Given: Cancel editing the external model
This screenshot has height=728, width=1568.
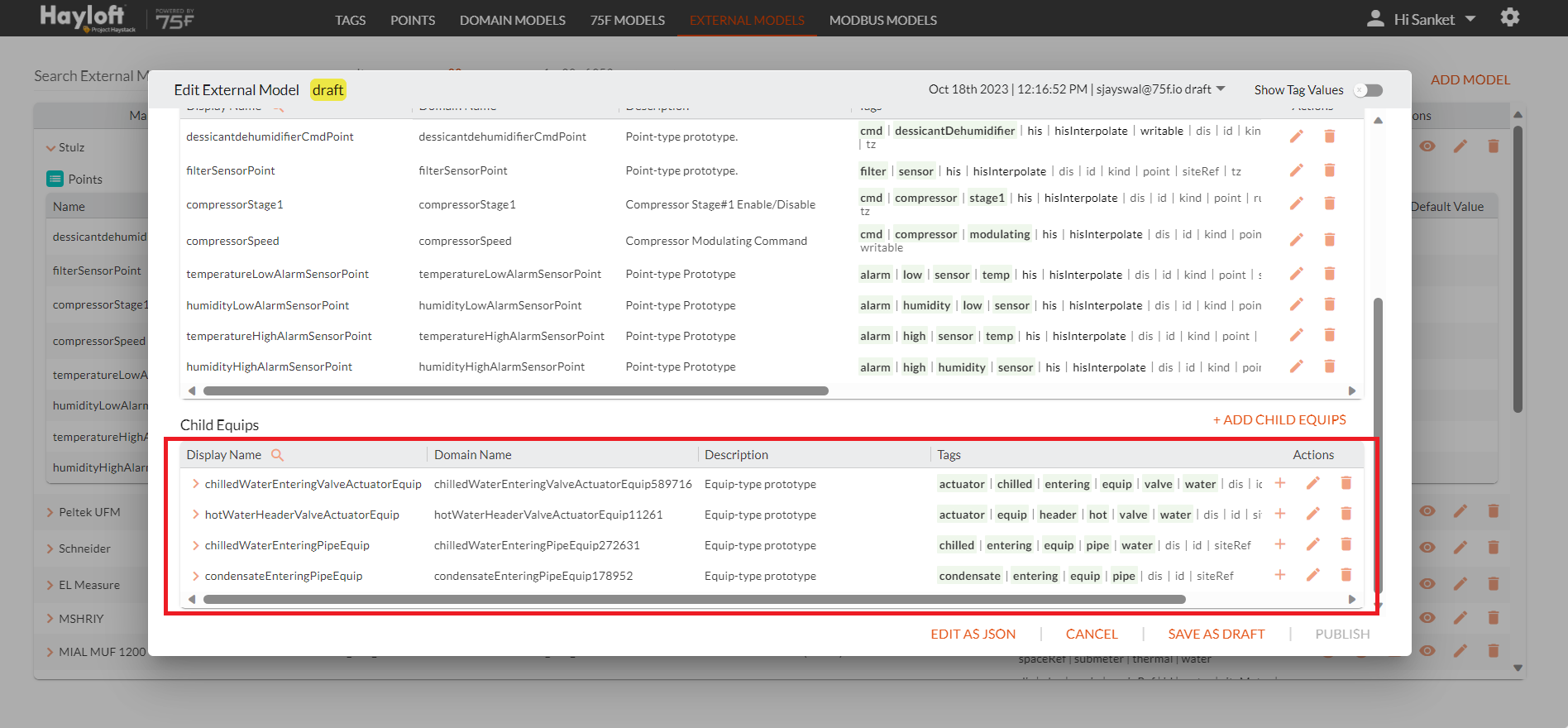Looking at the screenshot, I should tap(1092, 634).
